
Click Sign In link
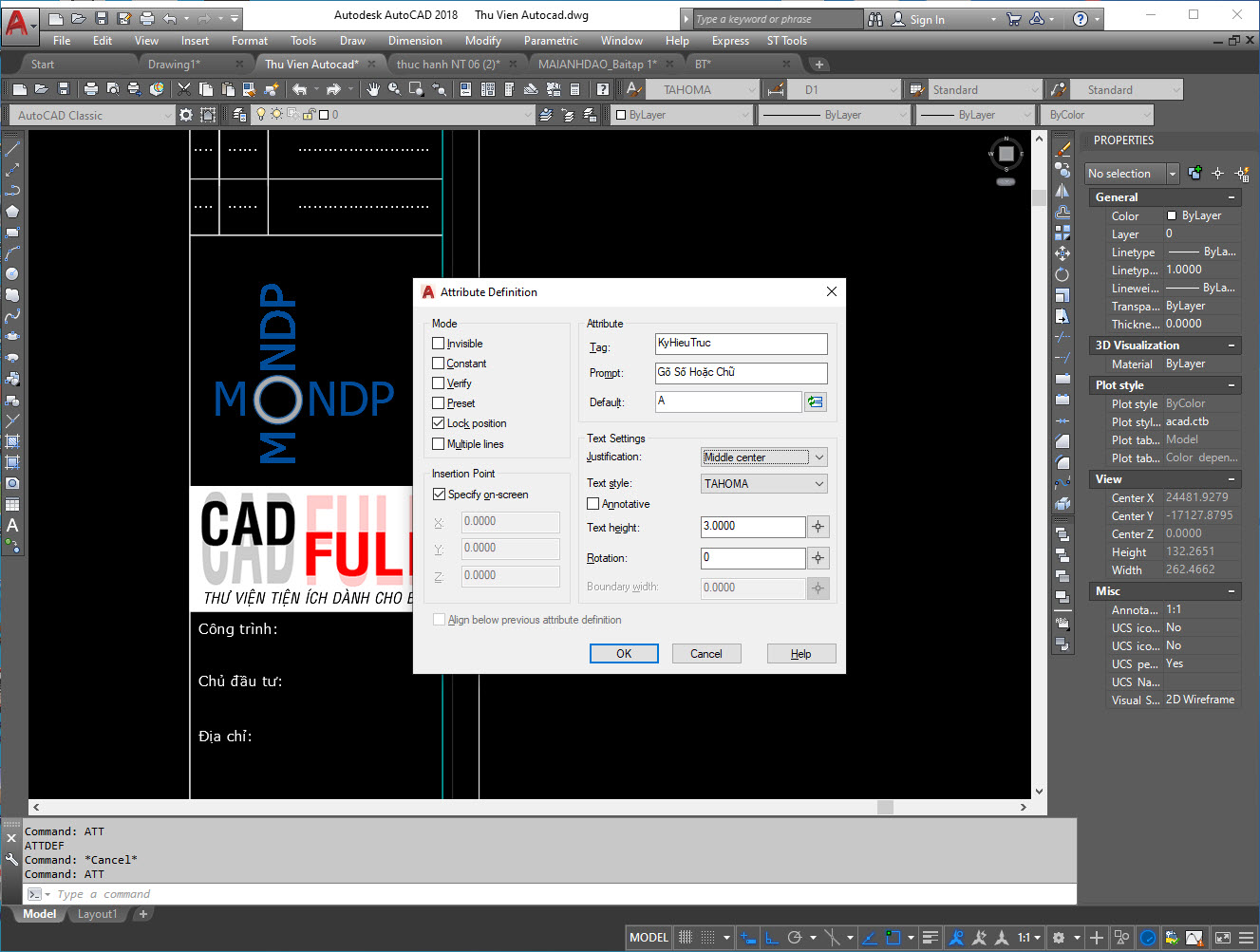[927, 19]
